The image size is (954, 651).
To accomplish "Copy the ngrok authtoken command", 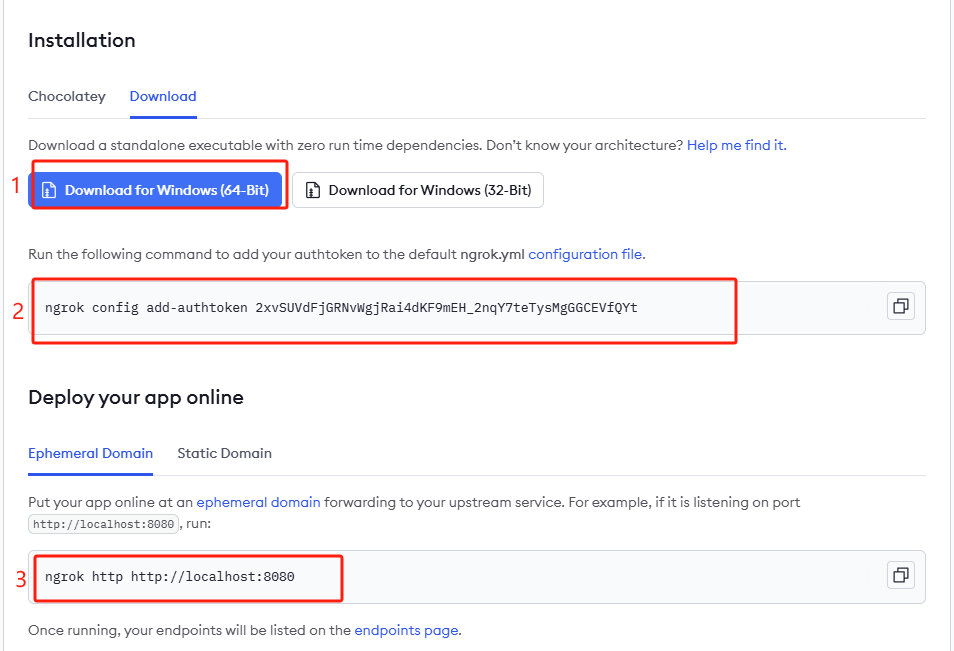I will [900, 306].
